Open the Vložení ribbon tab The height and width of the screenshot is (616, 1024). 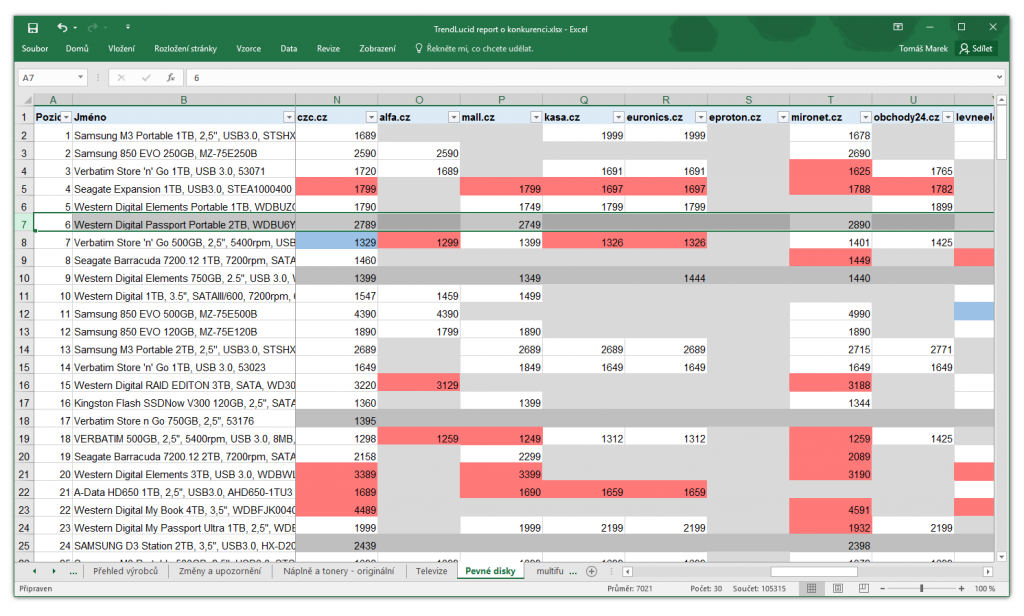[x=121, y=48]
